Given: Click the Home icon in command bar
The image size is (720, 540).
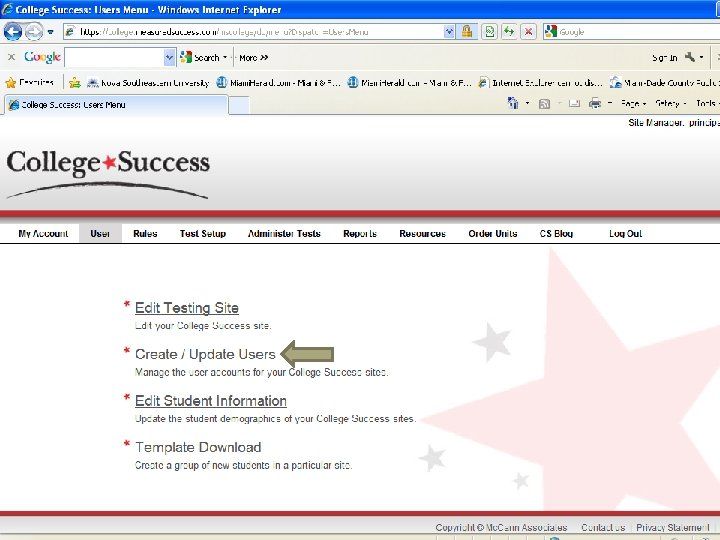Looking at the screenshot, I should (x=513, y=103).
